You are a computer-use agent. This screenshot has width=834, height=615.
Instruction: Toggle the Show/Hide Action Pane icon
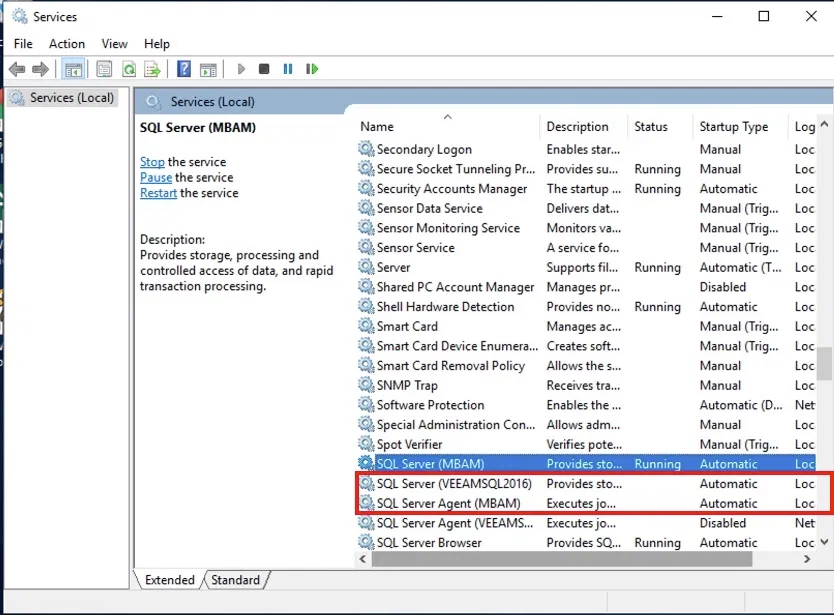(x=208, y=69)
